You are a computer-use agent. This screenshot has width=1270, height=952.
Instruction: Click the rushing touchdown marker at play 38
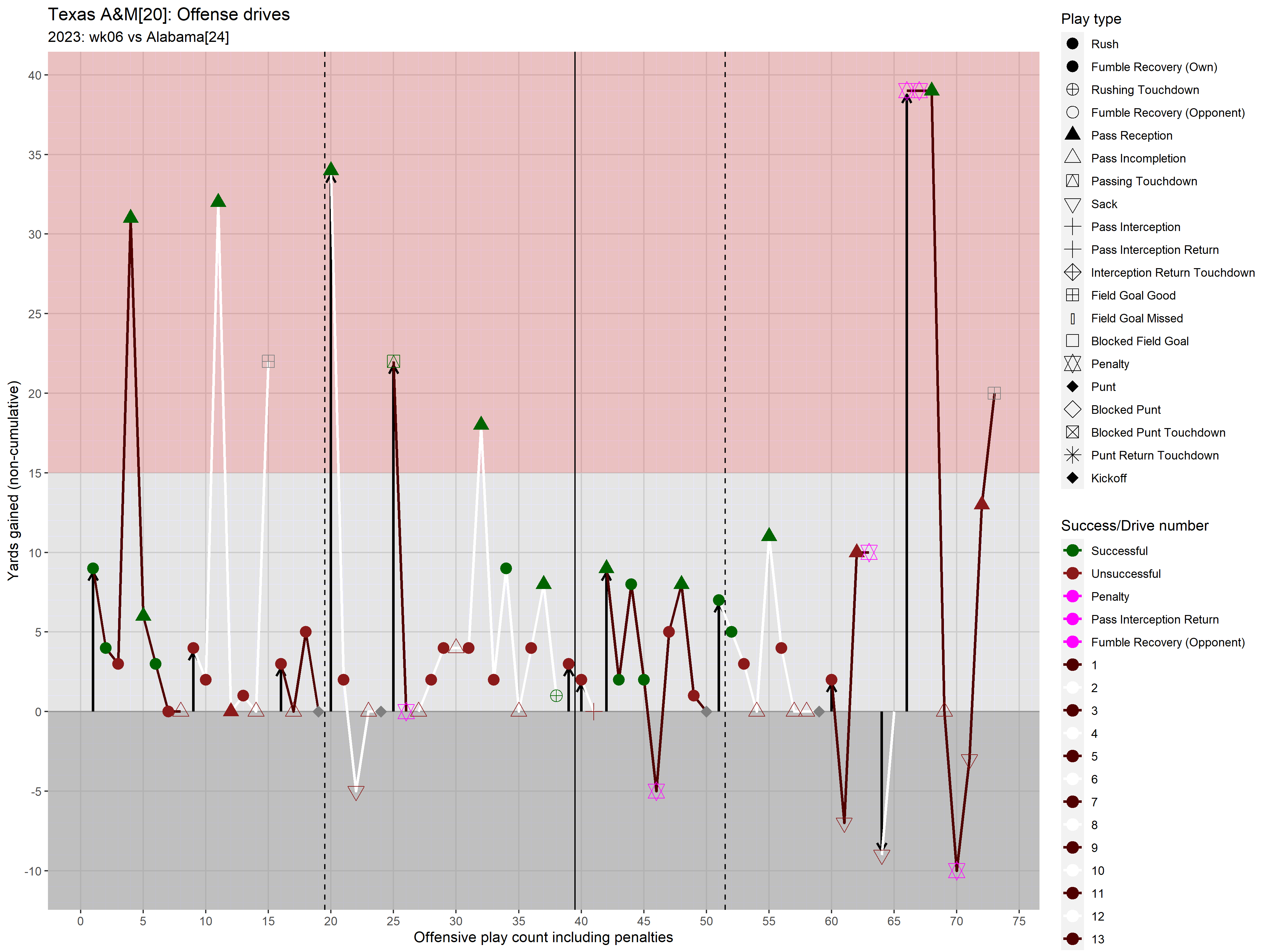click(x=556, y=696)
